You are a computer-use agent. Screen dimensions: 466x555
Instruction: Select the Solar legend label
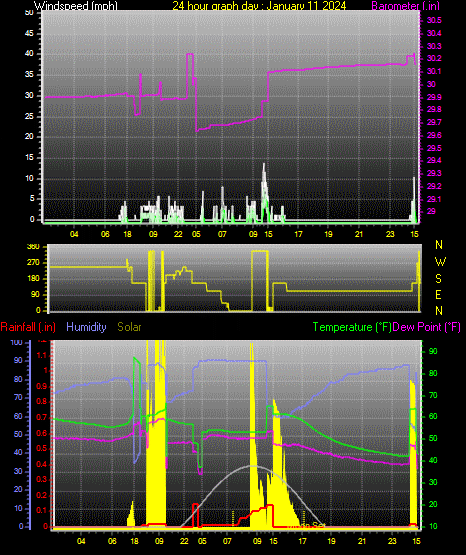129,327
